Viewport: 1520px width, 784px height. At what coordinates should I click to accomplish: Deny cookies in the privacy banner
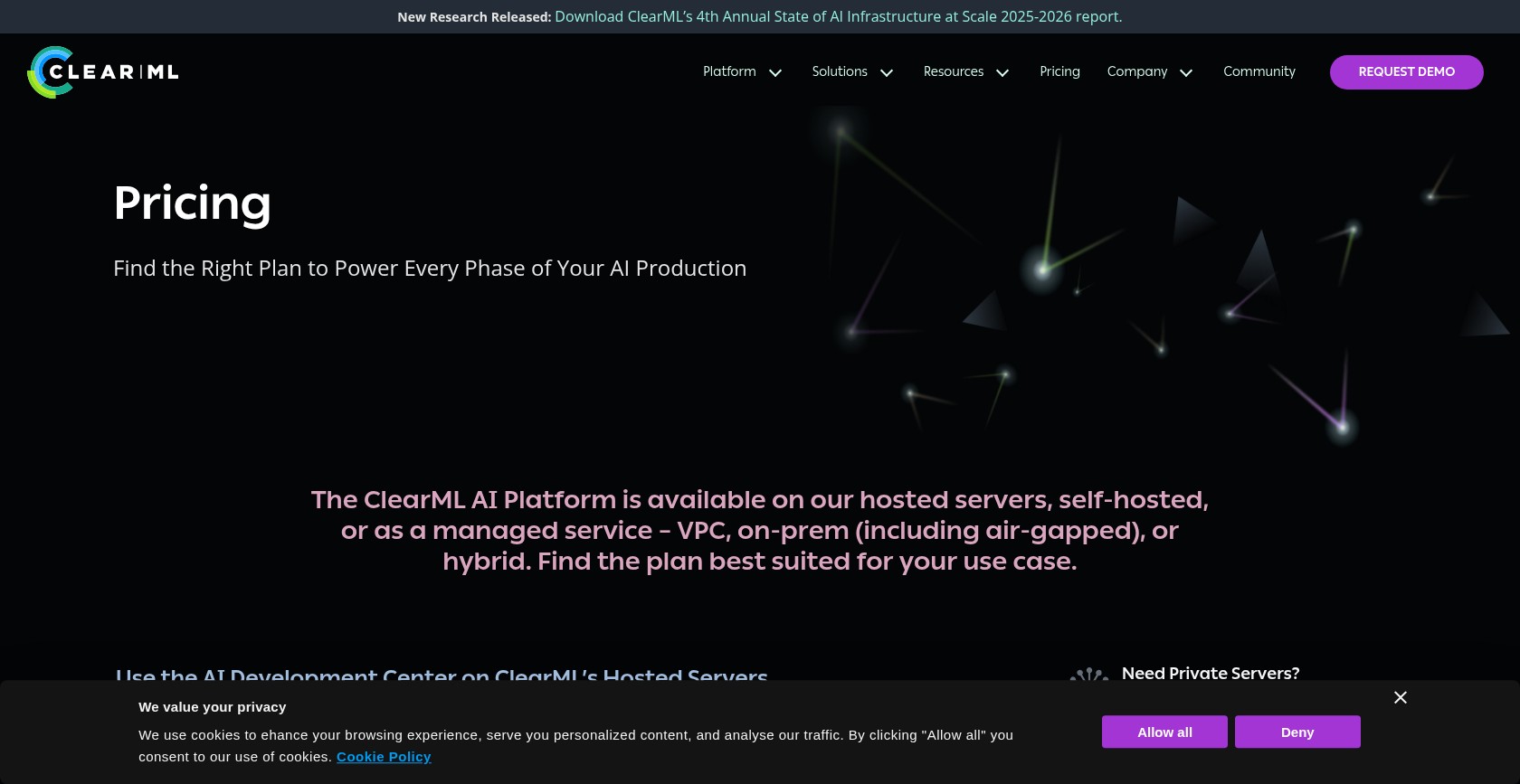point(1297,732)
